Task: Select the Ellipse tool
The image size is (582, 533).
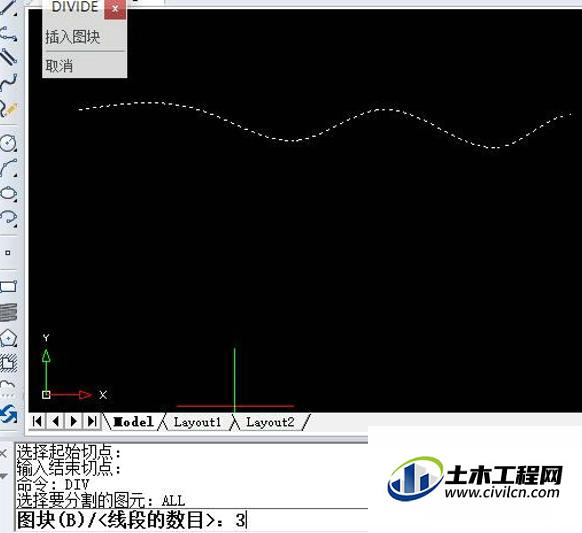Action: click(8, 193)
